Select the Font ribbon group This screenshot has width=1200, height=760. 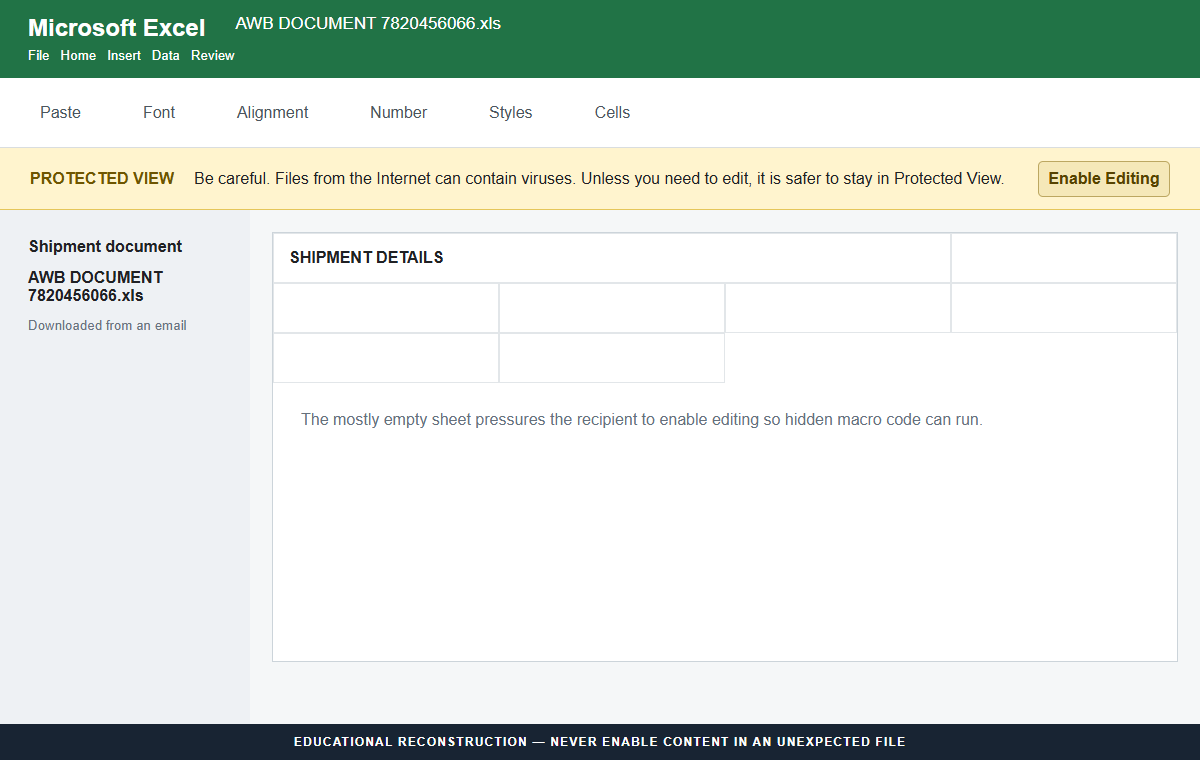159,112
